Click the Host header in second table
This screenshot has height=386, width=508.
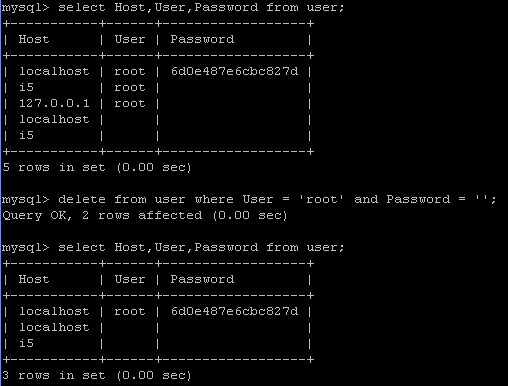[x=34, y=279]
